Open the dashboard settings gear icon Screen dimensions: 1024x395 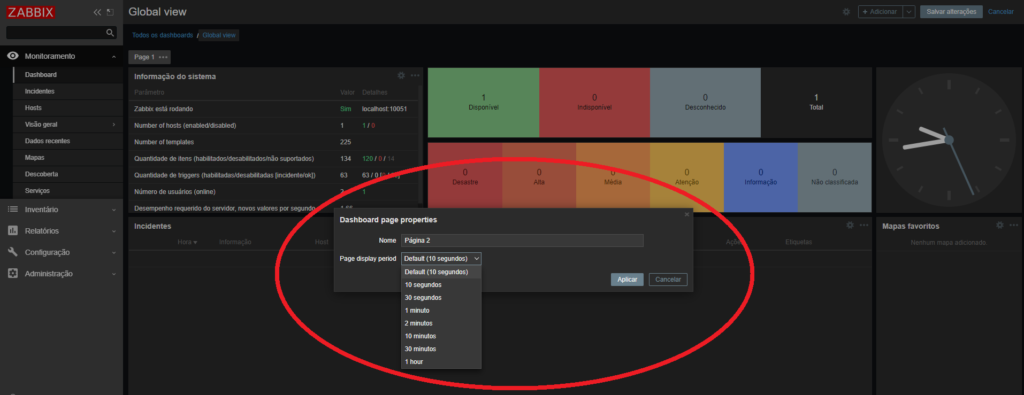846,12
